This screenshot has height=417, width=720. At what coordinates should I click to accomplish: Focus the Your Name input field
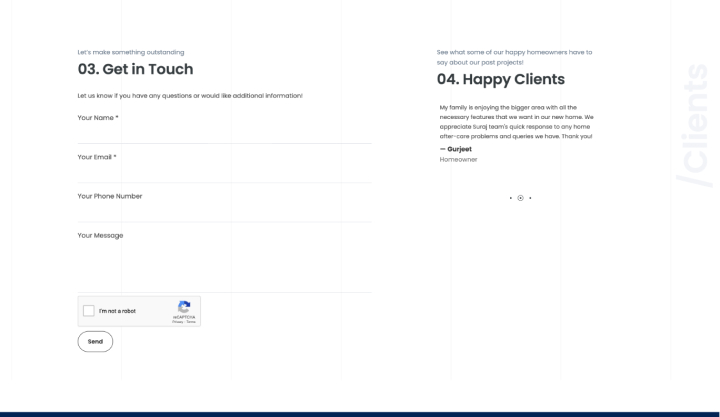[224, 133]
